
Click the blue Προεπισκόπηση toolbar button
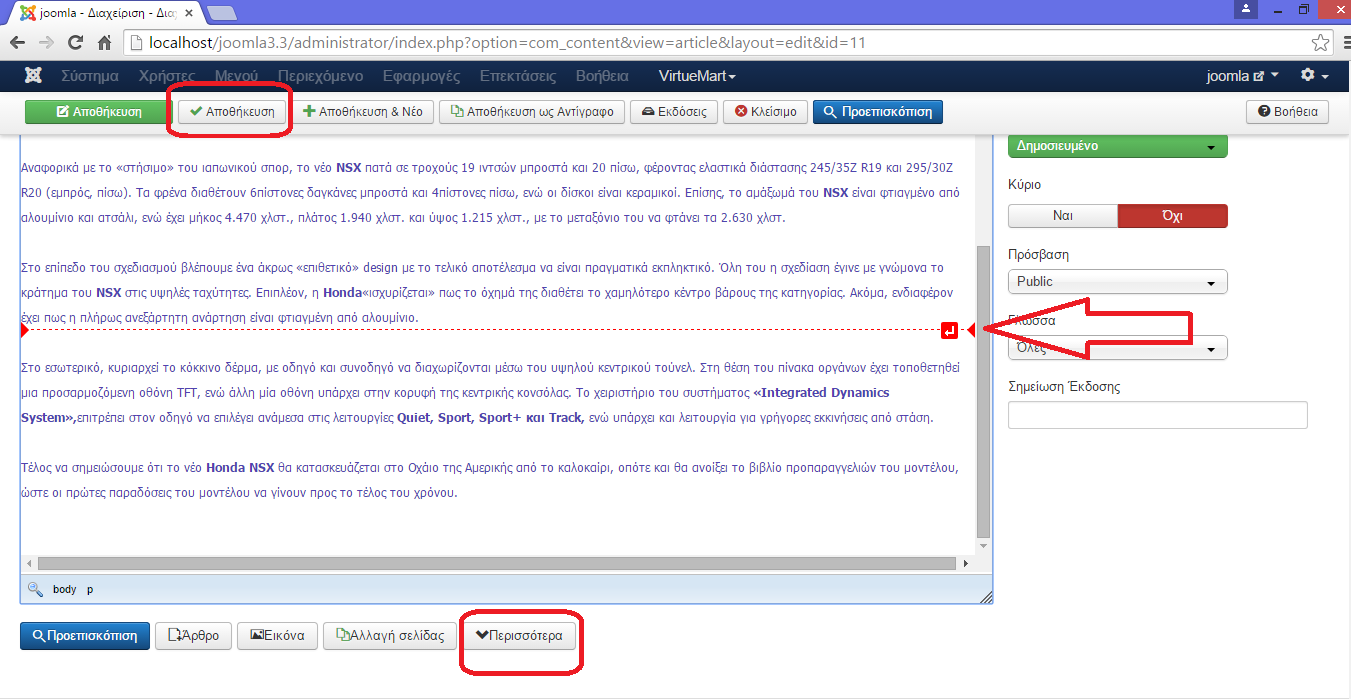tap(878, 112)
